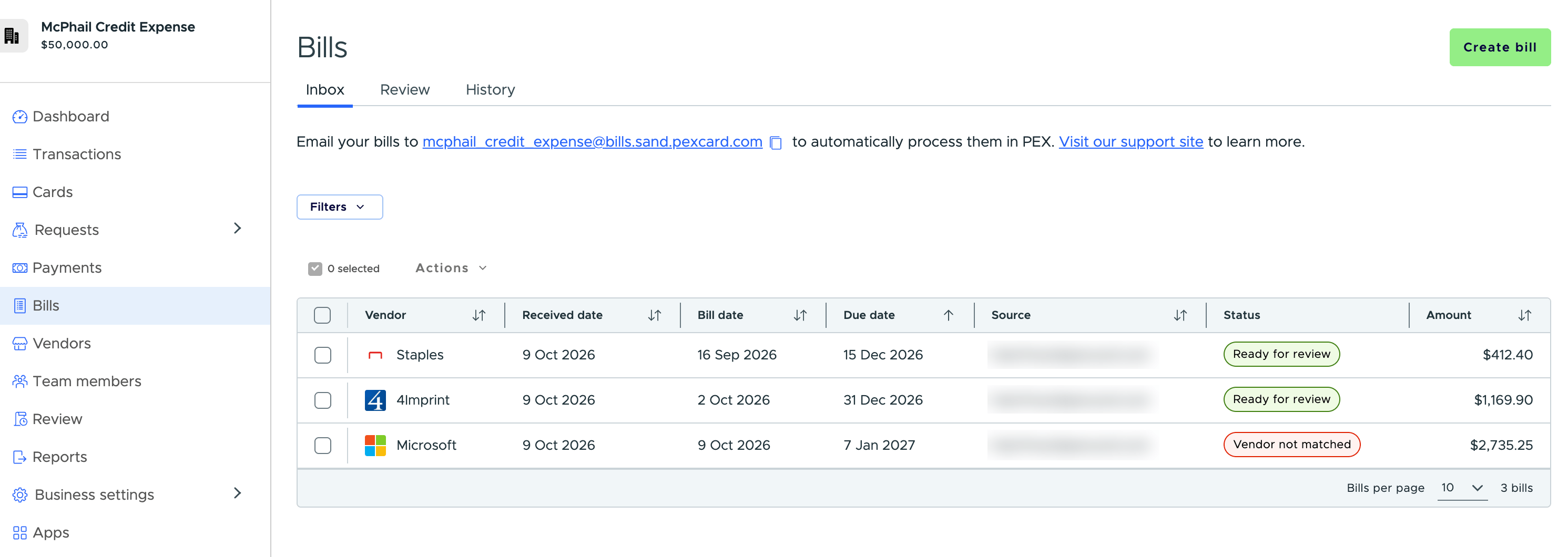
Task: Sort by Source column arrows
Action: (1180, 315)
